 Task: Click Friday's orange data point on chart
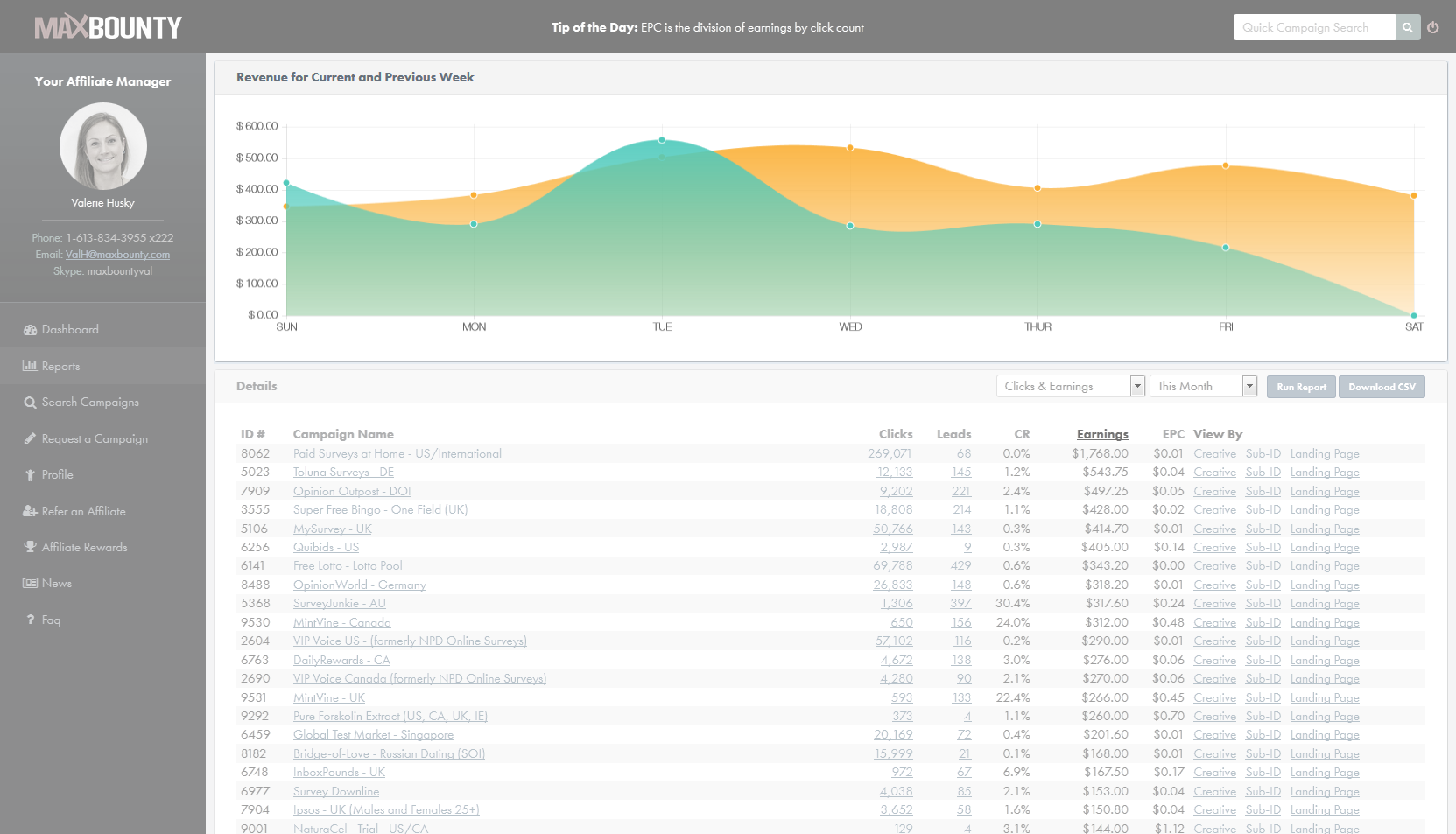click(1226, 165)
